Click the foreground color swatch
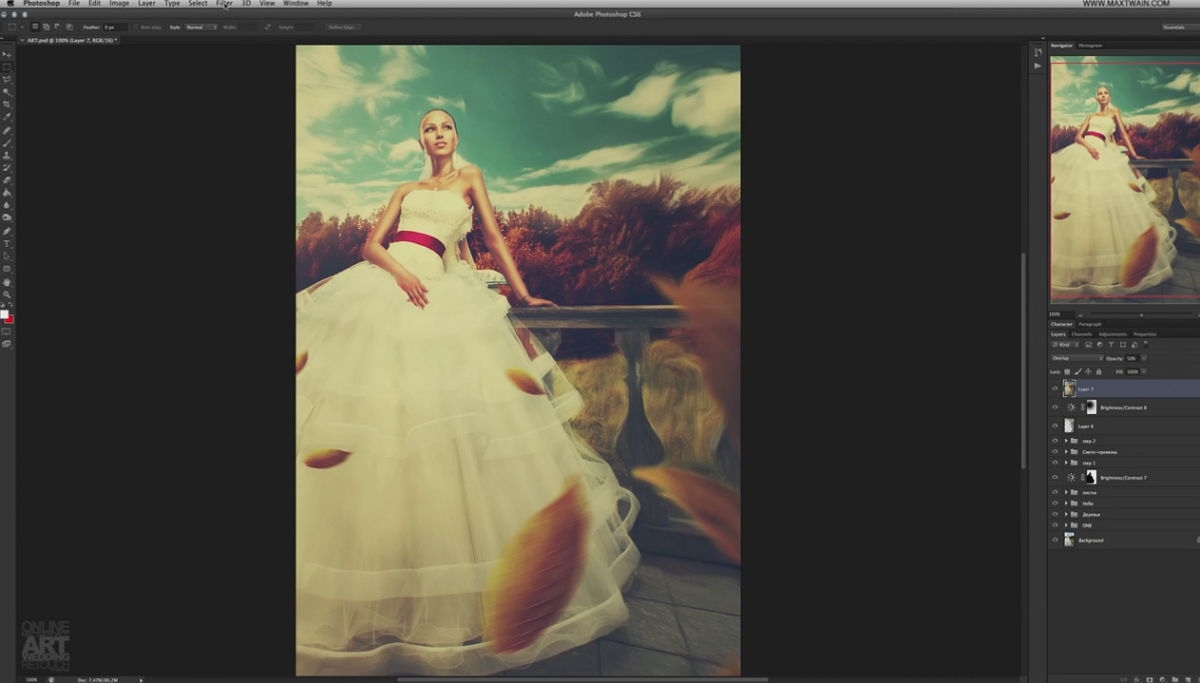This screenshot has height=683, width=1200. coord(4,314)
